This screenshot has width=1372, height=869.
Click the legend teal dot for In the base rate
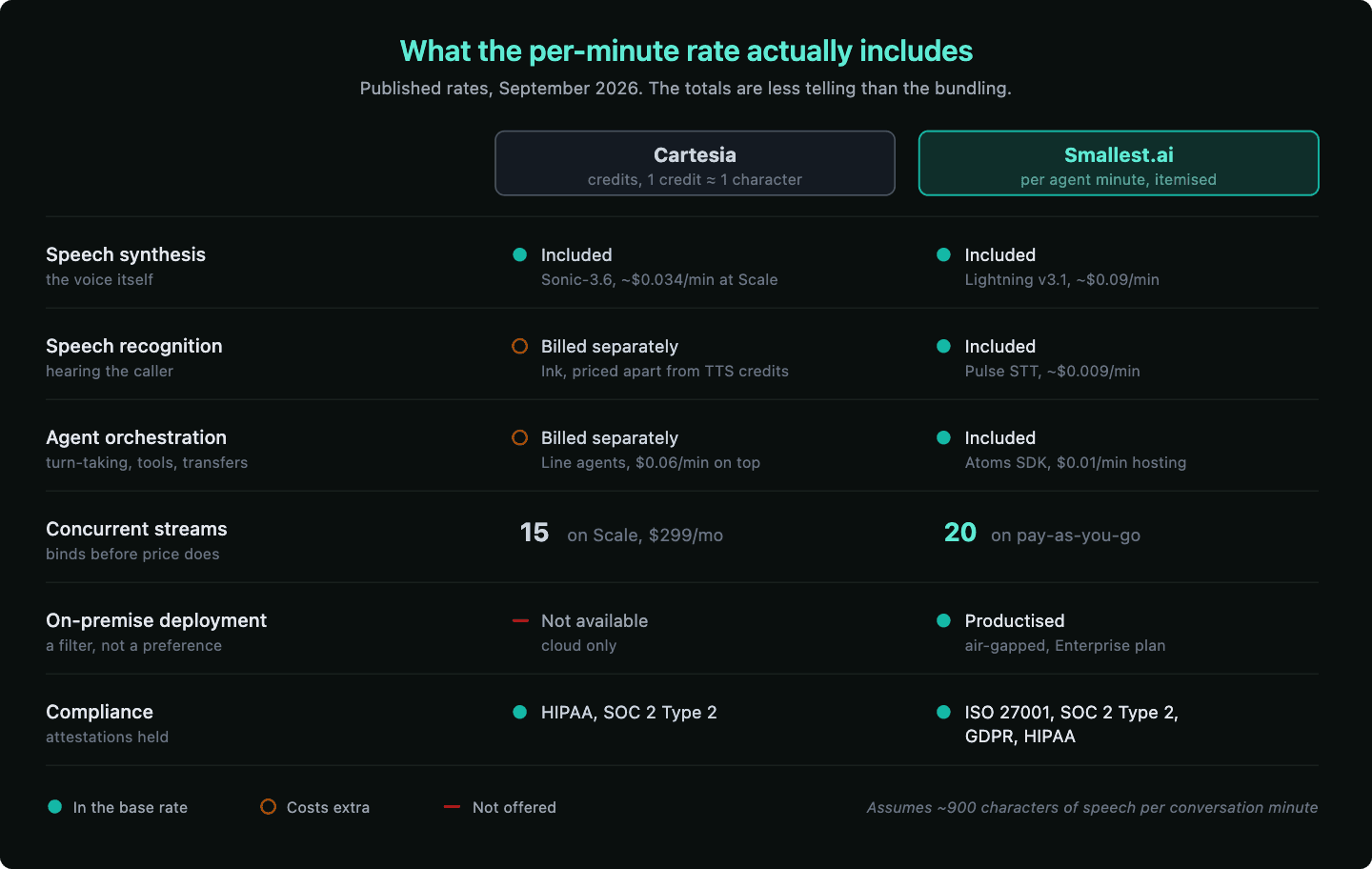[55, 807]
